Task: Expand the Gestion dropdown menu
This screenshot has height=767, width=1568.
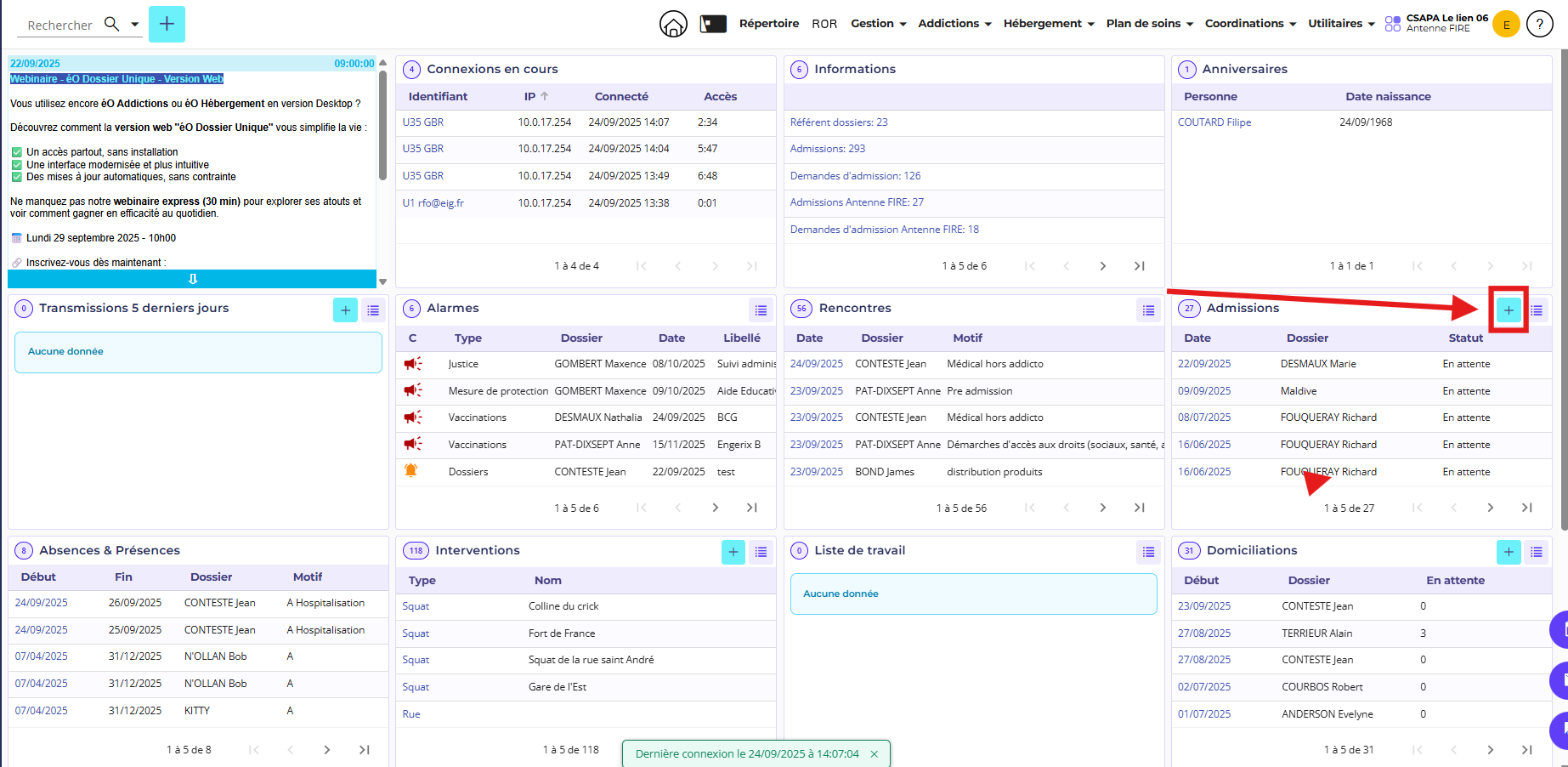Action: [x=879, y=24]
